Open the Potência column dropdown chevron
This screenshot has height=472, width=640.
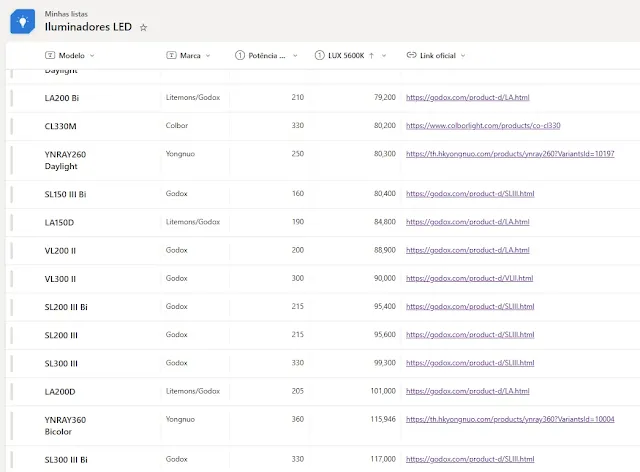(294, 56)
